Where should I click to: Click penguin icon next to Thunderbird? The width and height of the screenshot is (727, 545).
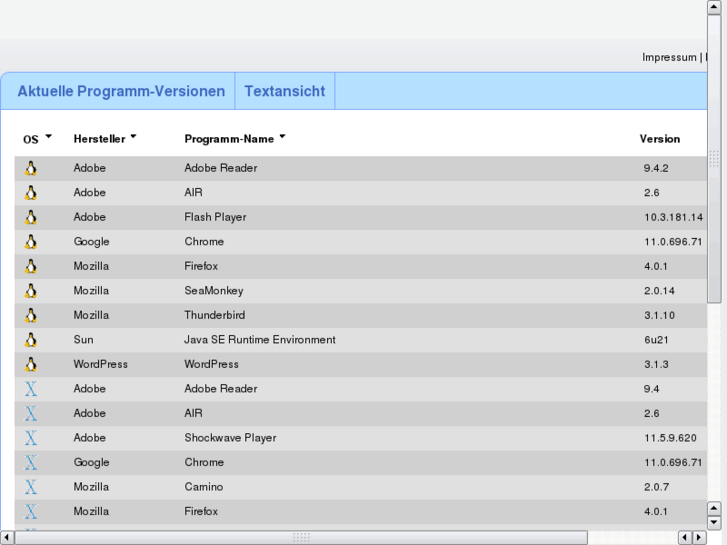click(31, 315)
